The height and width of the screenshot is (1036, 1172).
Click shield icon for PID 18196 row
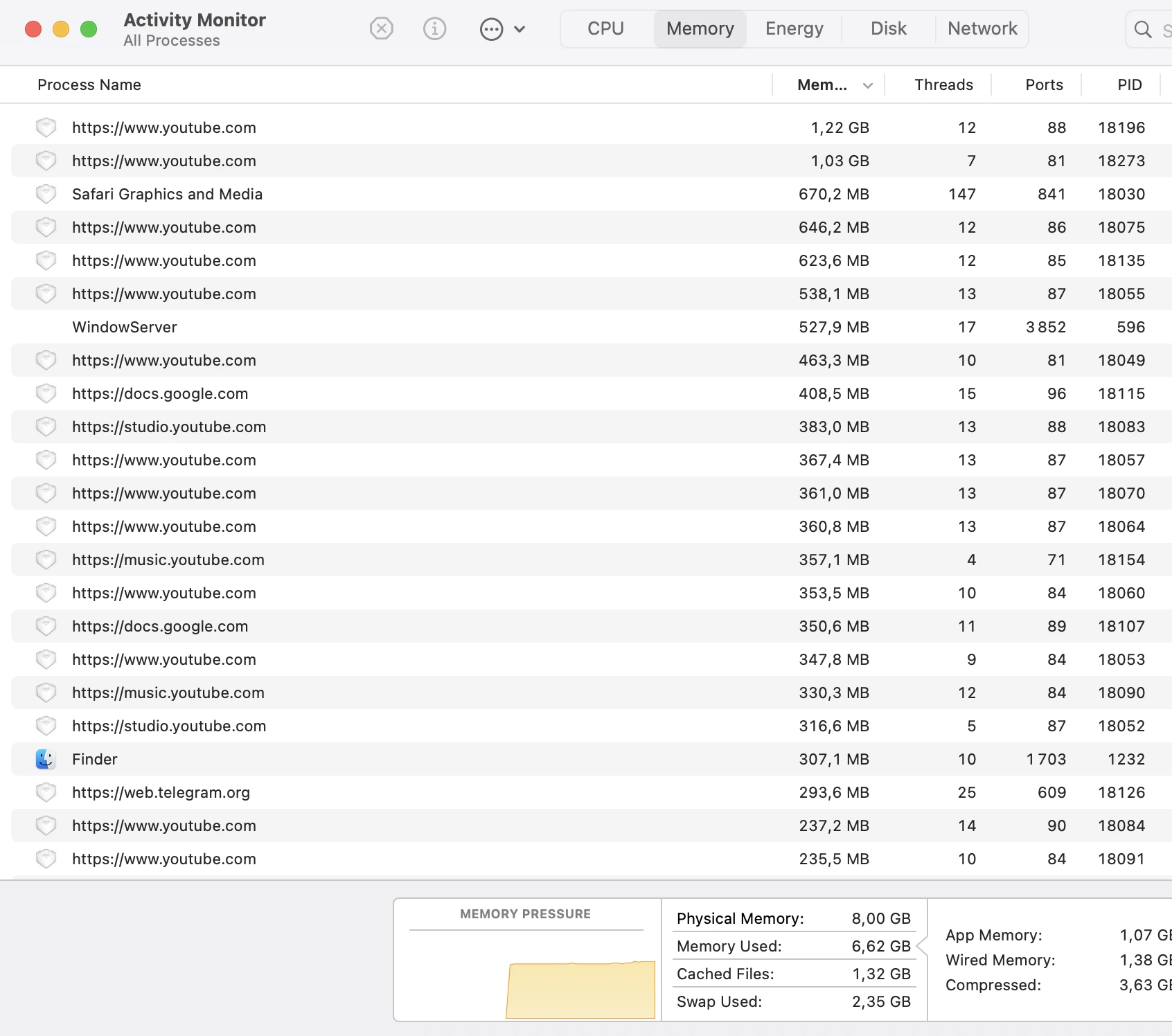pos(46,127)
